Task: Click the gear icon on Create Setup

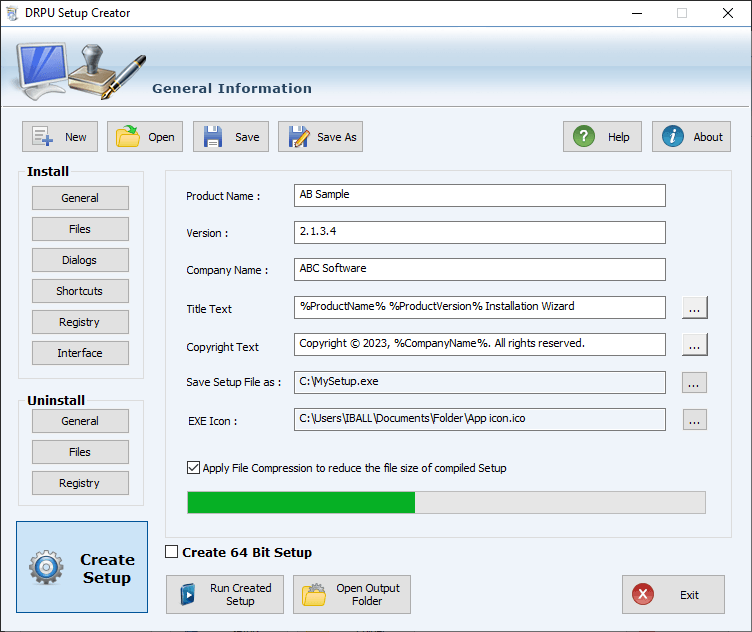Action: 46,567
